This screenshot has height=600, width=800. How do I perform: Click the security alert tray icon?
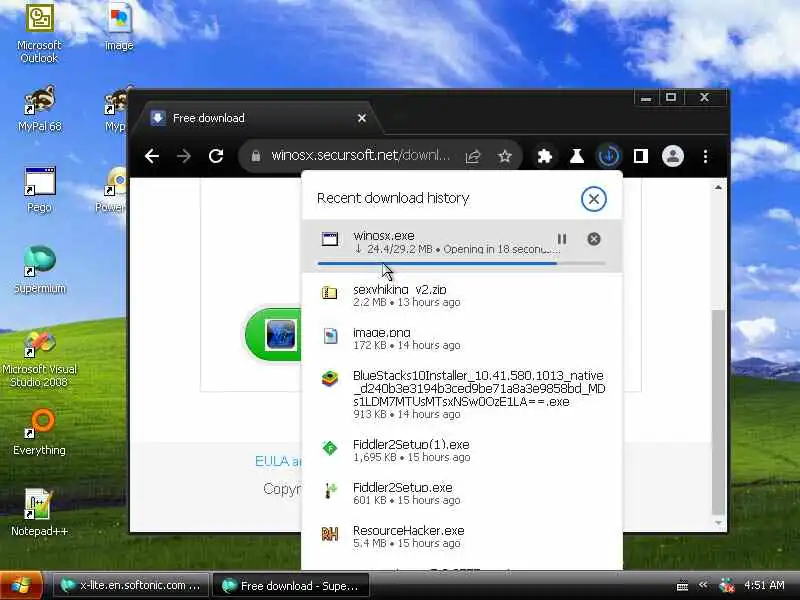point(727,586)
